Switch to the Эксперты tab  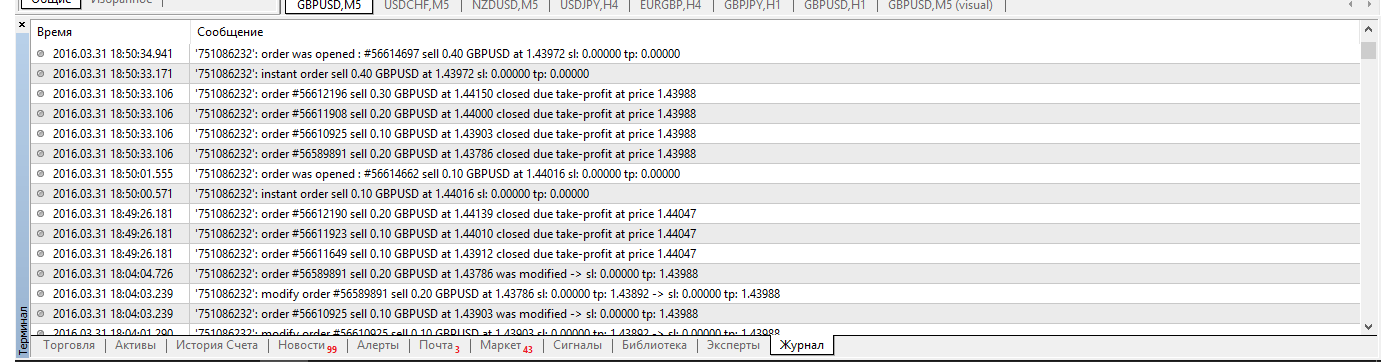click(x=733, y=346)
